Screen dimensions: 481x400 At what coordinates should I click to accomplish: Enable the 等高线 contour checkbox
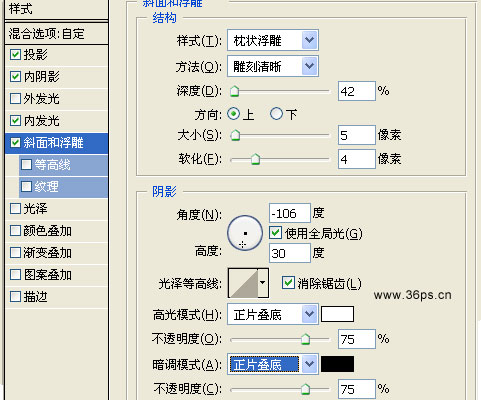pos(26,165)
